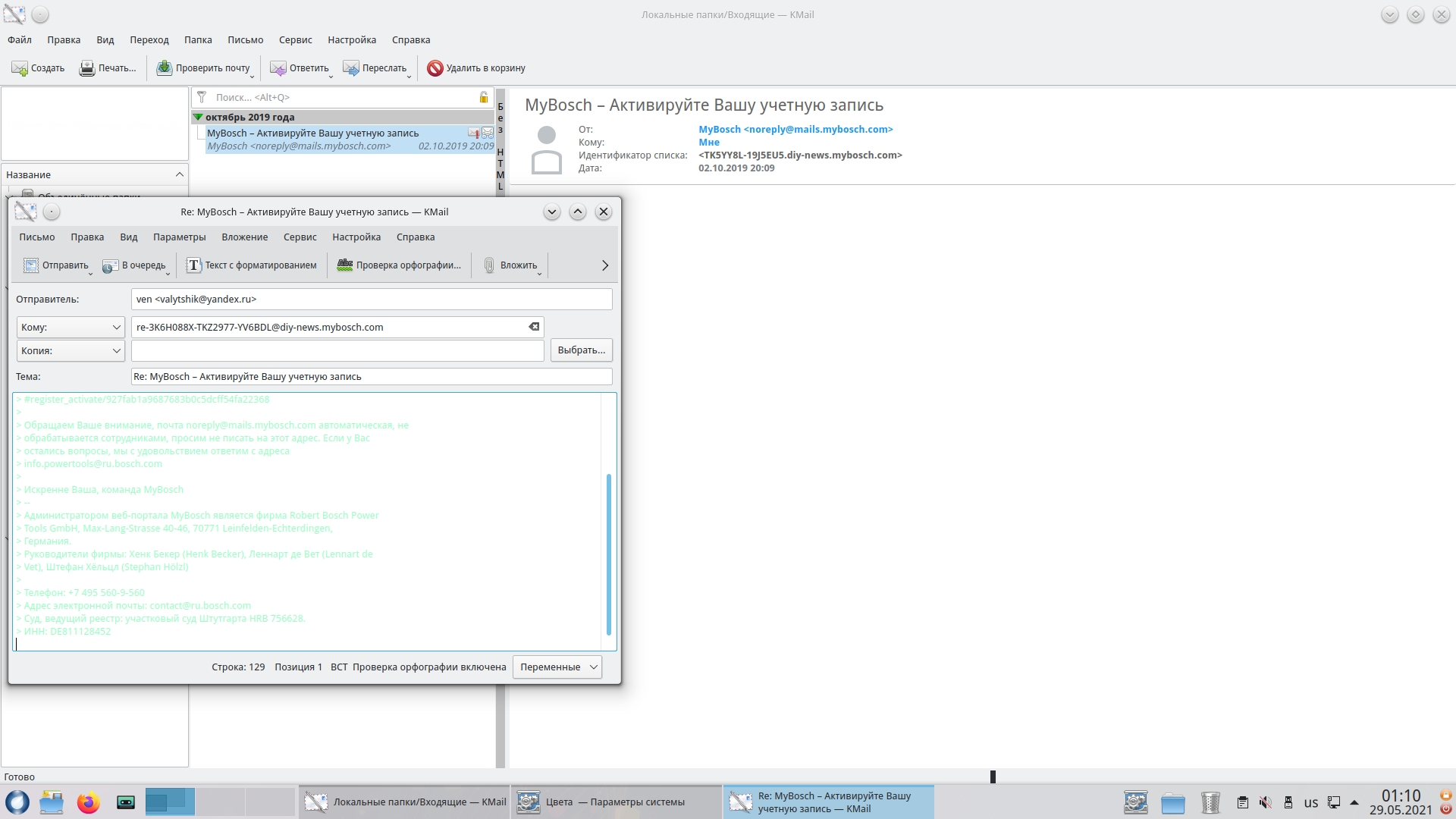Screen dimensions: 1456x819
Task: Click the Выбрать... button
Action: point(581,350)
